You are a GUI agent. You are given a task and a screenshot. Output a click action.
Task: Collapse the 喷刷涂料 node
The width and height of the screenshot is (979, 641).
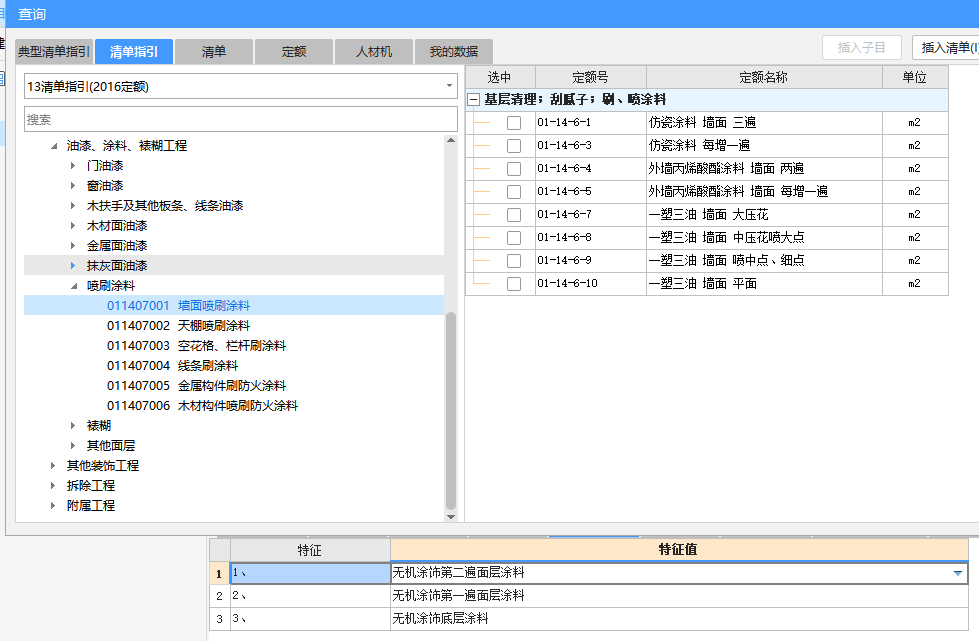tap(74, 286)
